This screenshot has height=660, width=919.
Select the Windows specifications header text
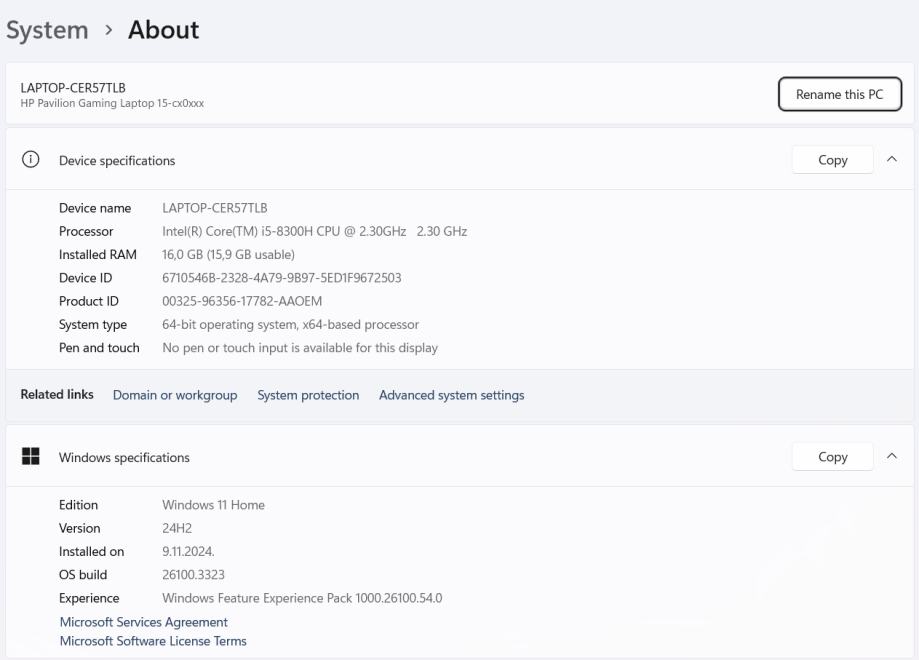pyautogui.click(x=124, y=457)
